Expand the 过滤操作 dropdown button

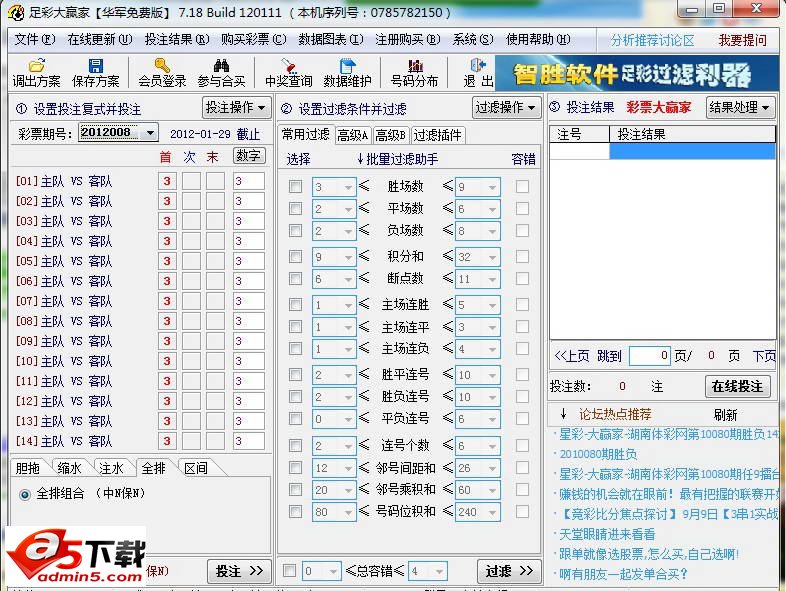click(x=507, y=107)
